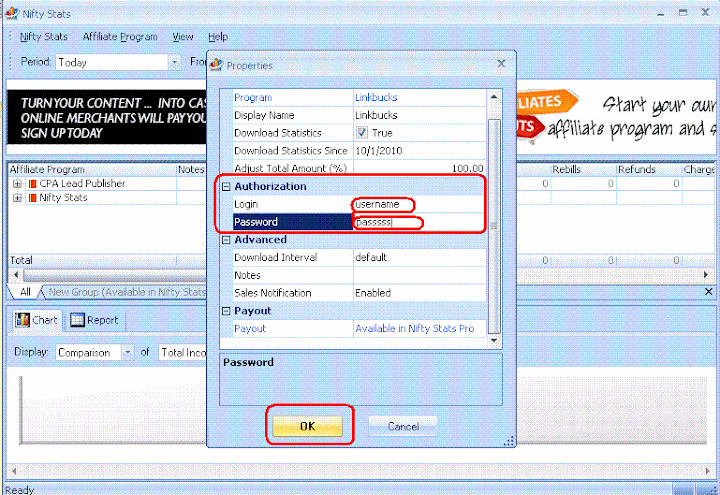Select Sales Notification Enabled value
This screenshot has height=495, width=720.
373,293
